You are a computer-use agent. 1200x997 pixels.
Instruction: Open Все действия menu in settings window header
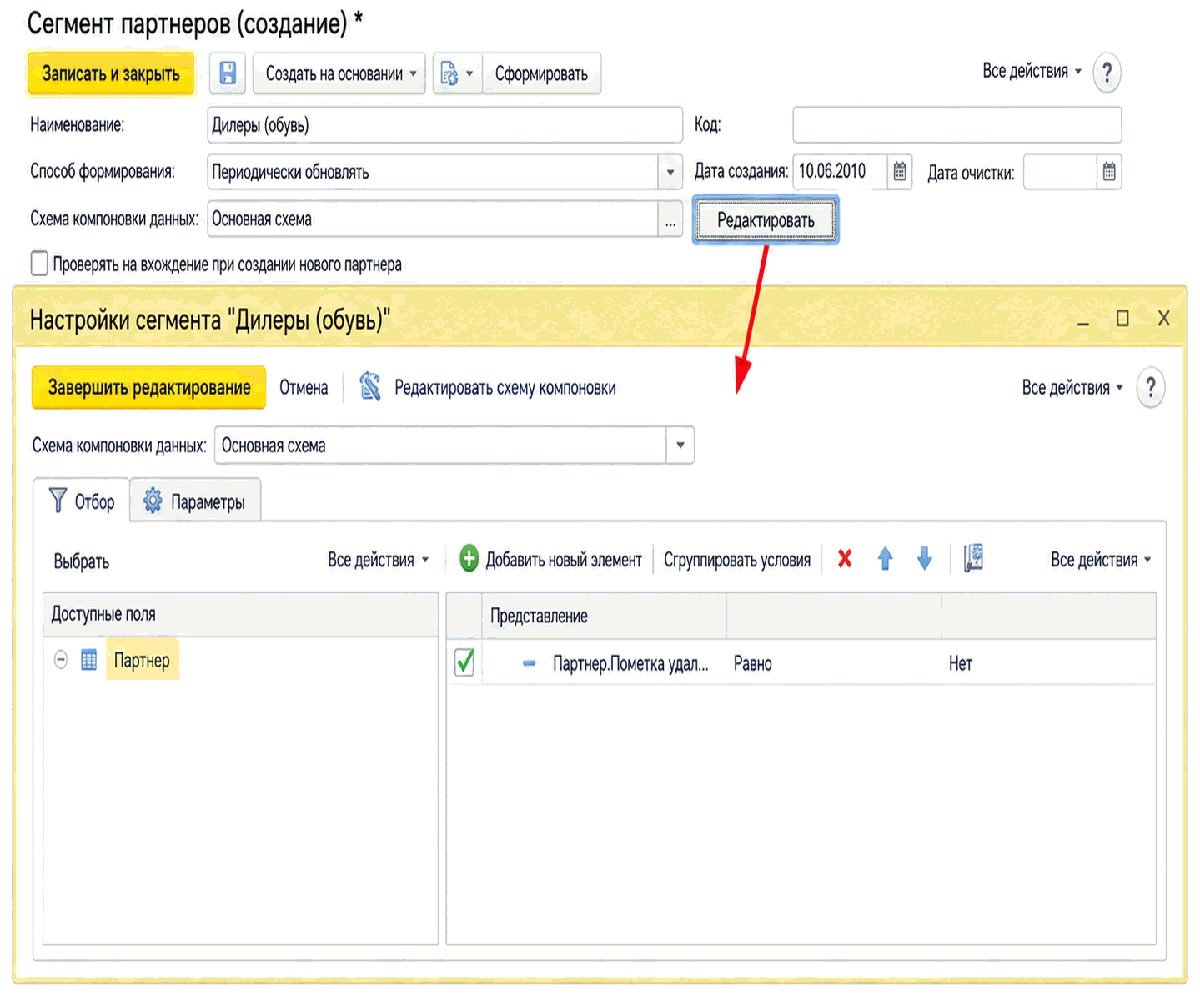click(1073, 388)
